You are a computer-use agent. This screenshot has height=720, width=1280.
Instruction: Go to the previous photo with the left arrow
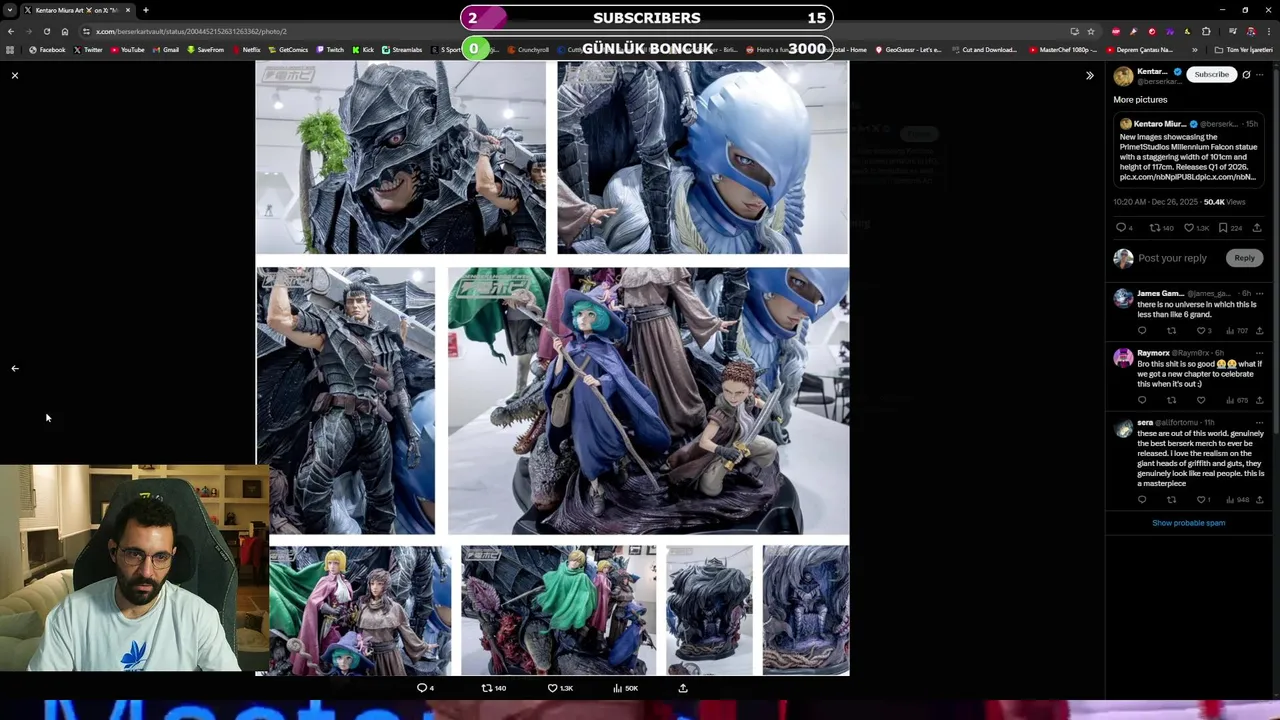pyautogui.click(x=15, y=368)
